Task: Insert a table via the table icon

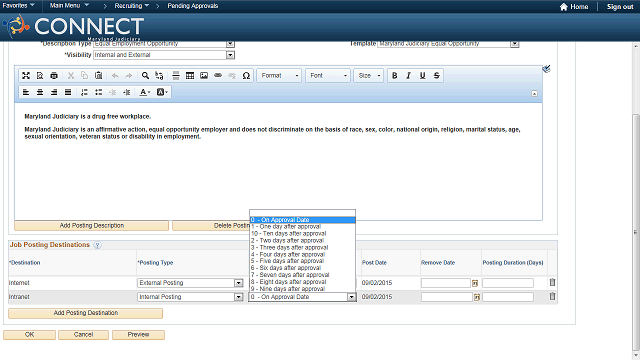Action: tap(190, 76)
